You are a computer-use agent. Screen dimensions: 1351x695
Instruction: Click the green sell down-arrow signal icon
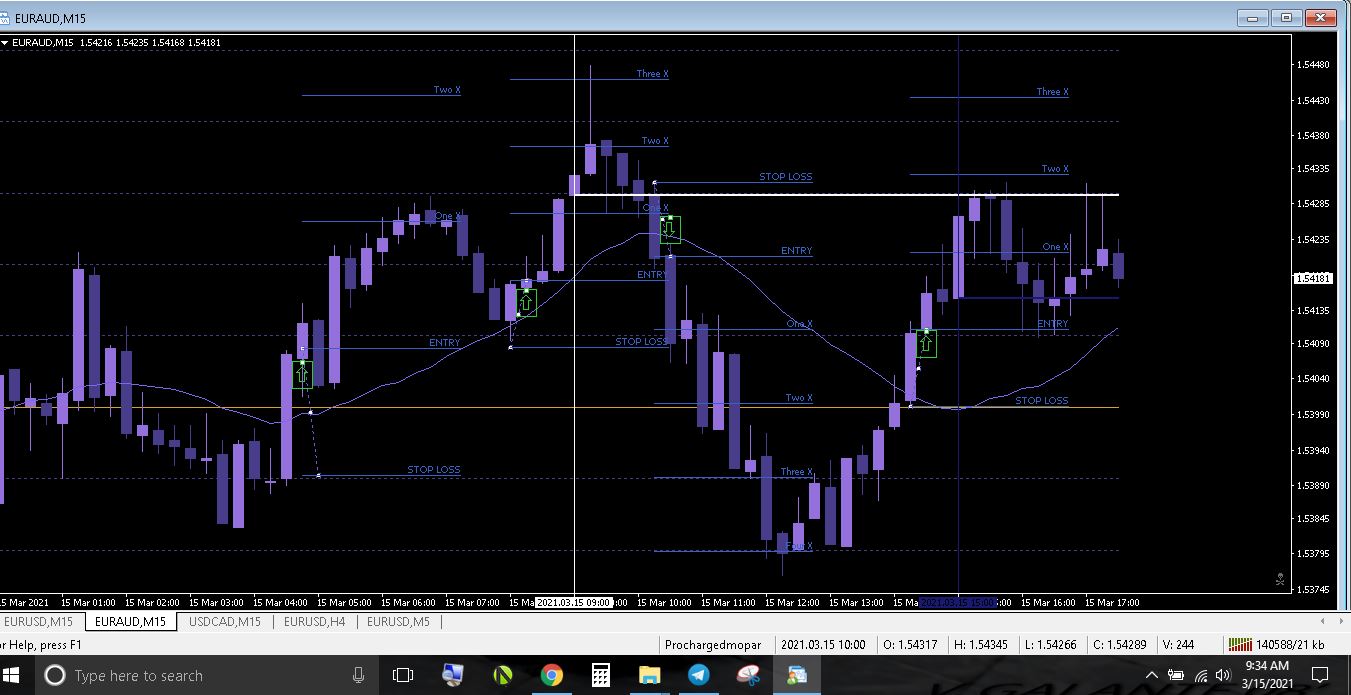coord(670,229)
